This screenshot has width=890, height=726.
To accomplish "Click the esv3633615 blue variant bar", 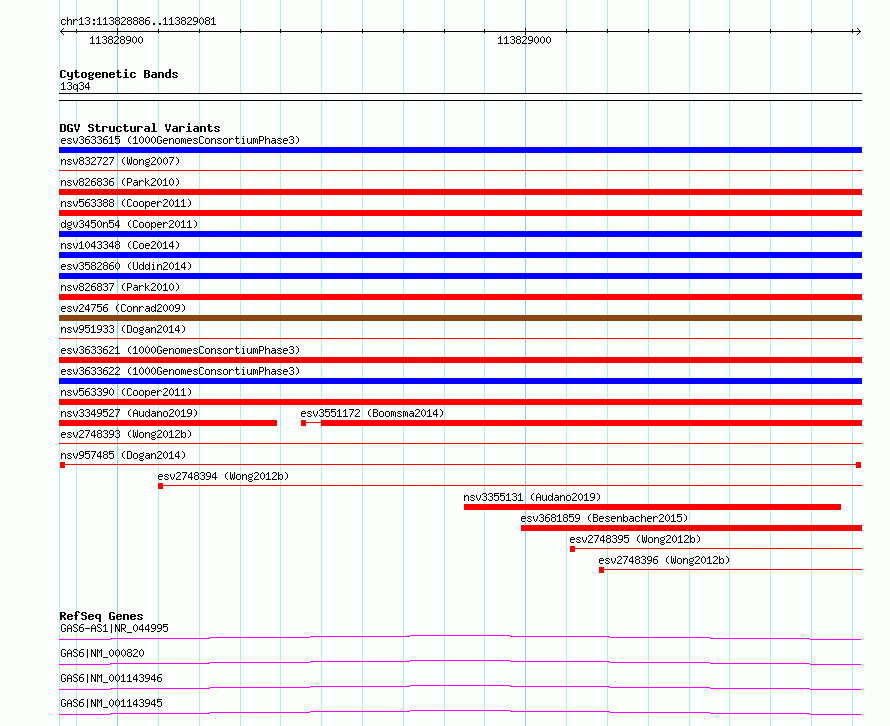I will pos(460,150).
